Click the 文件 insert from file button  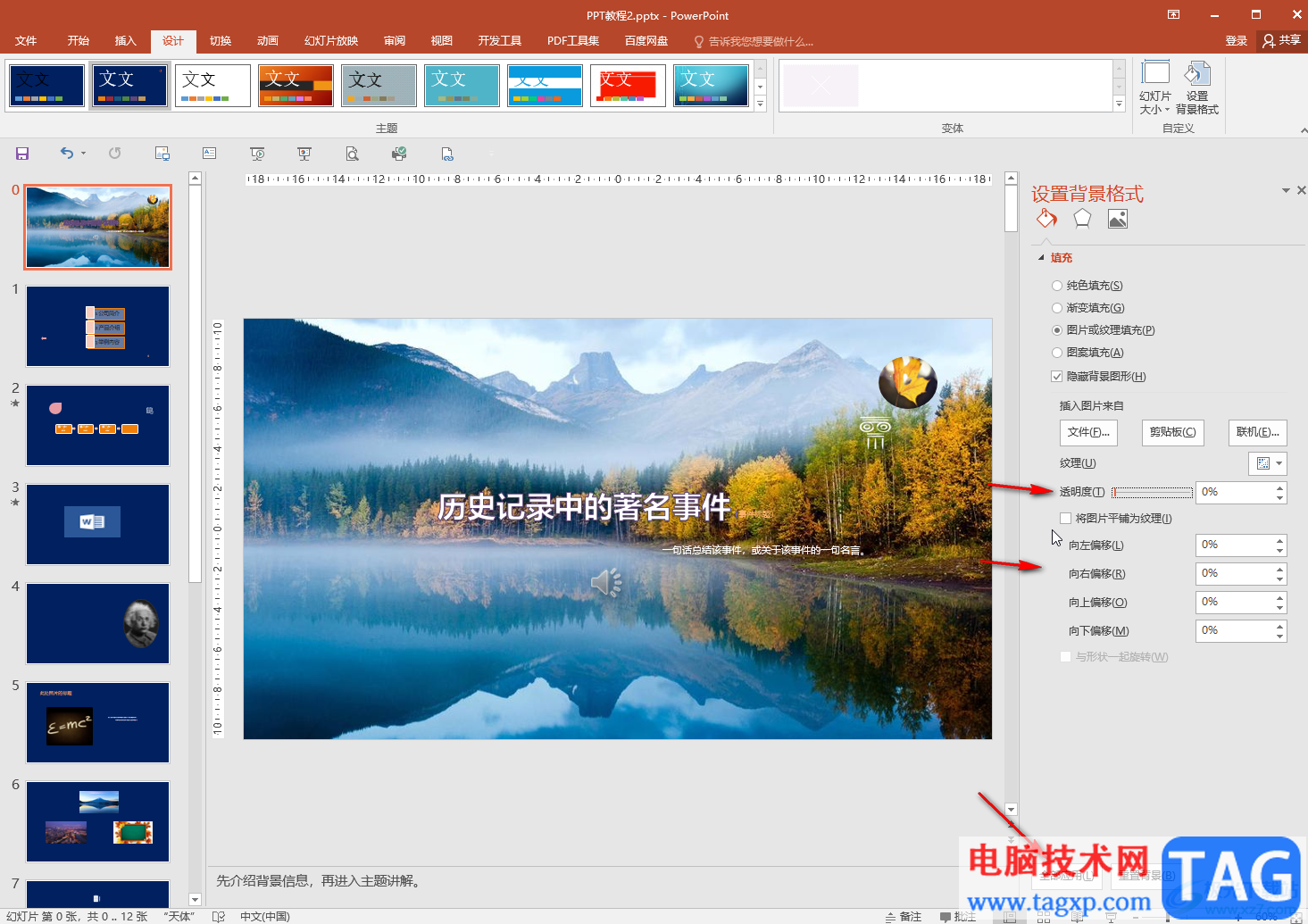(x=1088, y=432)
